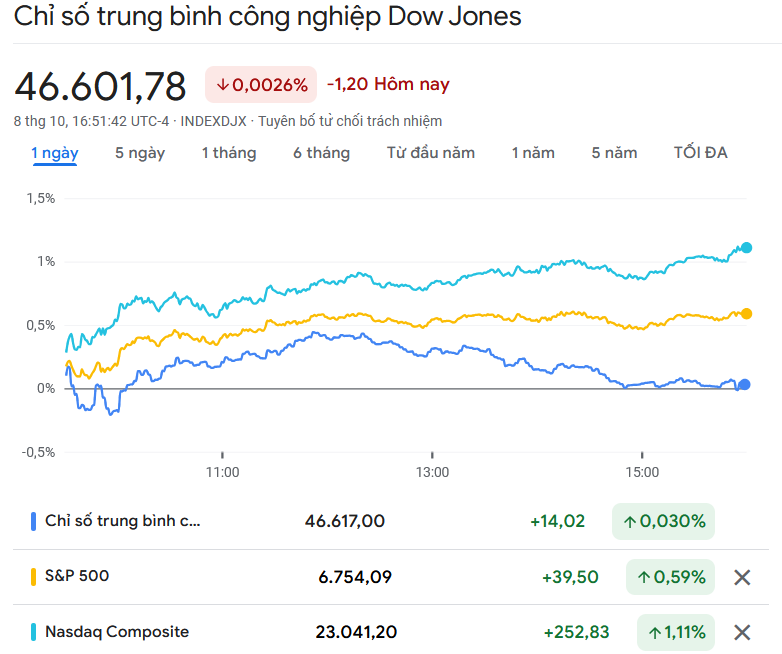Select the Từ đầu năm tab
Screen dimensions: 782x654
click(431, 153)
